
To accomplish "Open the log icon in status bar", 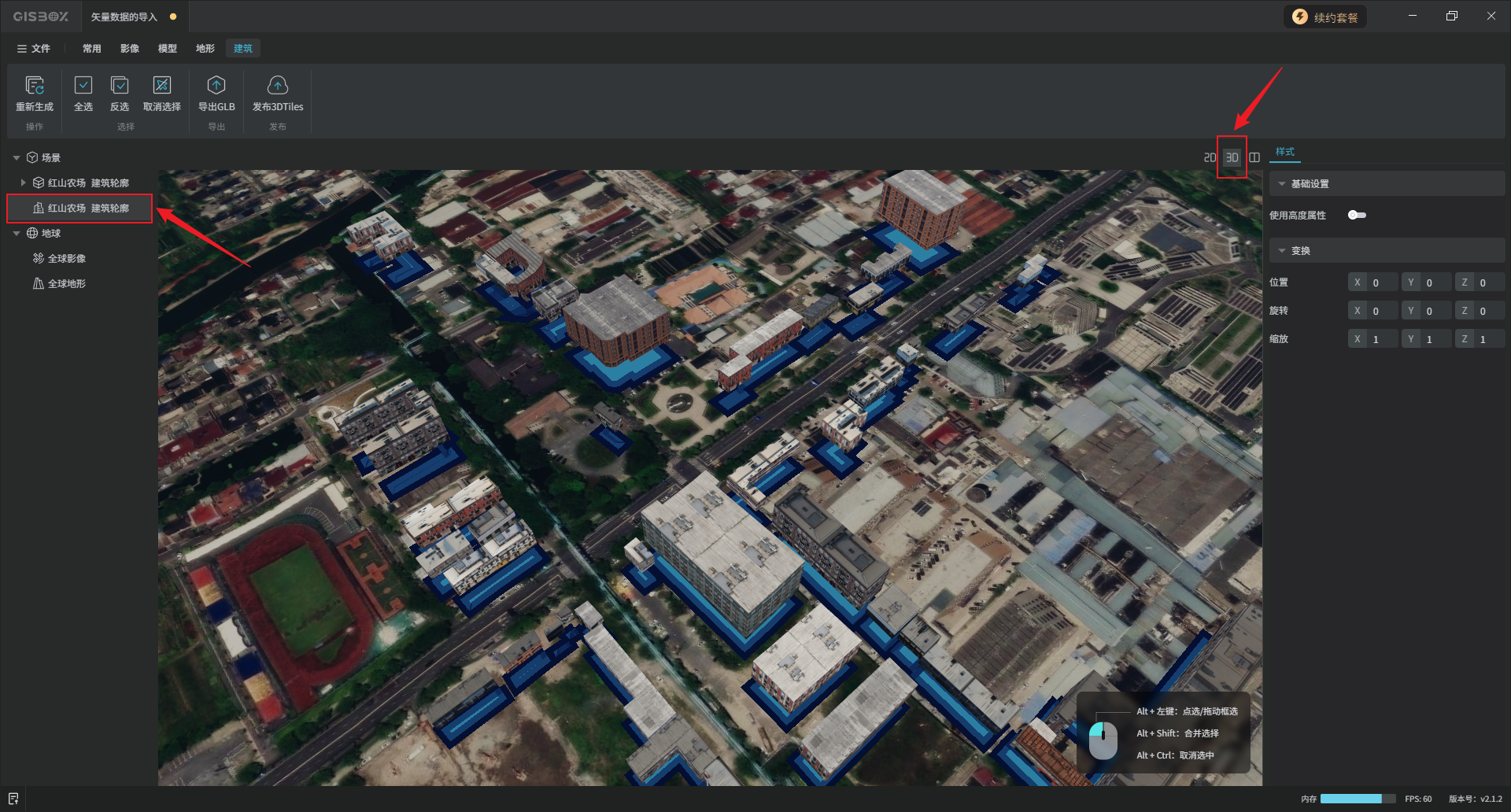I will [13, 799].
